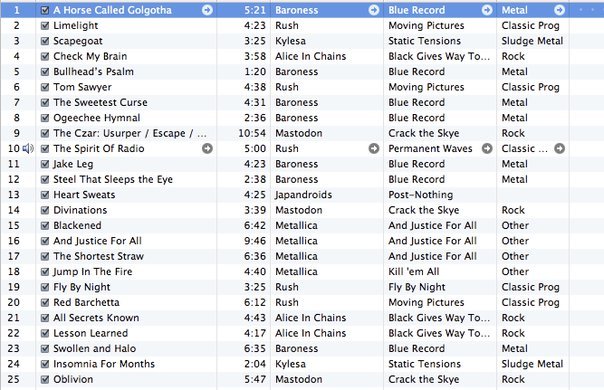Select track number 13

coord(13,195)
